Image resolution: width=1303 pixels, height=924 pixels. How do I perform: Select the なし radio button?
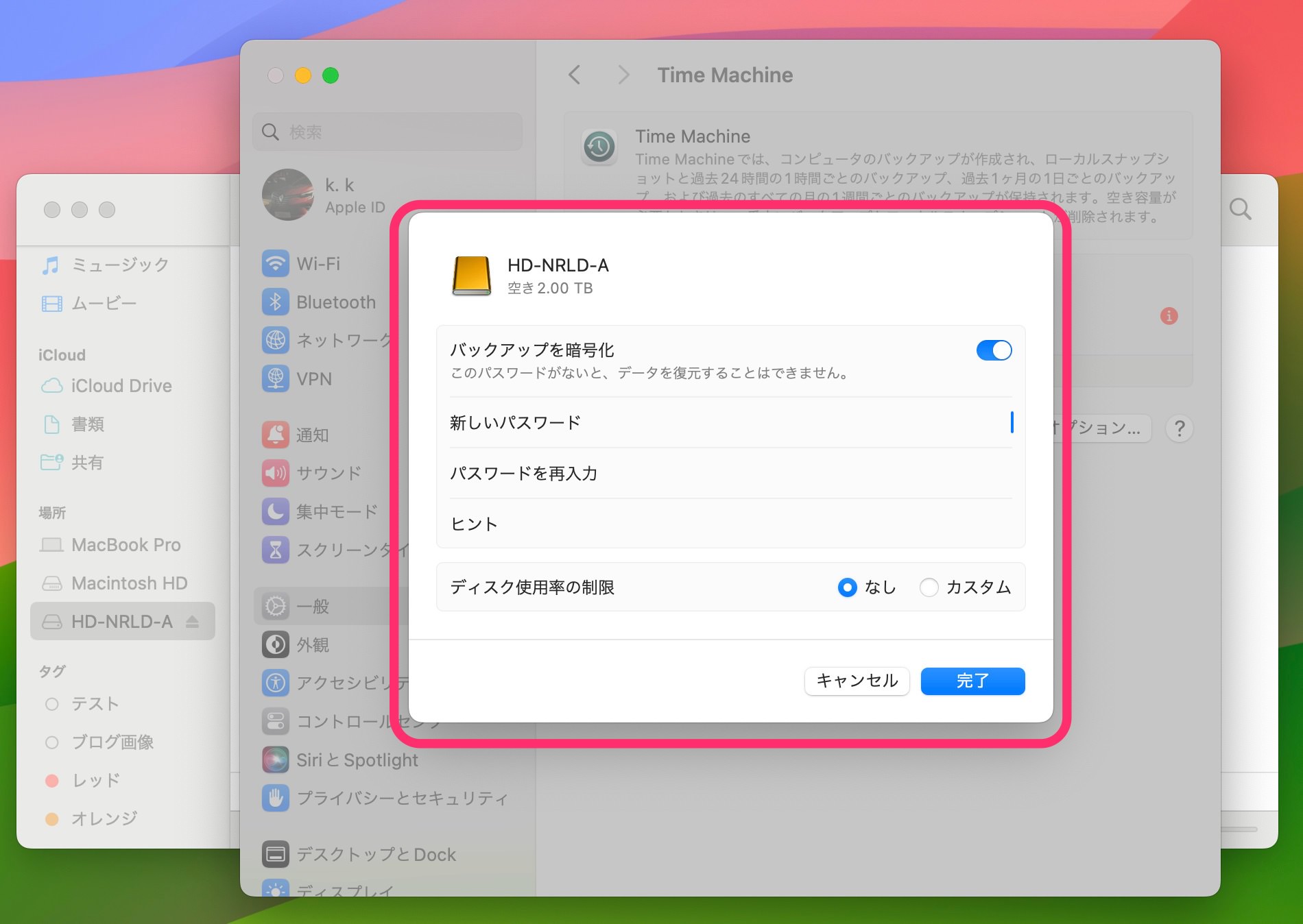(x=847, y=587)
